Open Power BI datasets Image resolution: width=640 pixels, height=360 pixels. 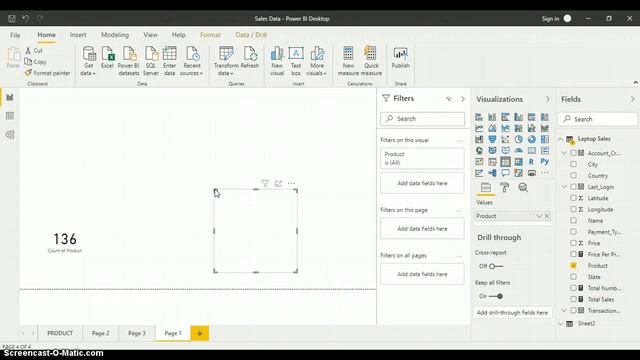click(x=129, y=61)
